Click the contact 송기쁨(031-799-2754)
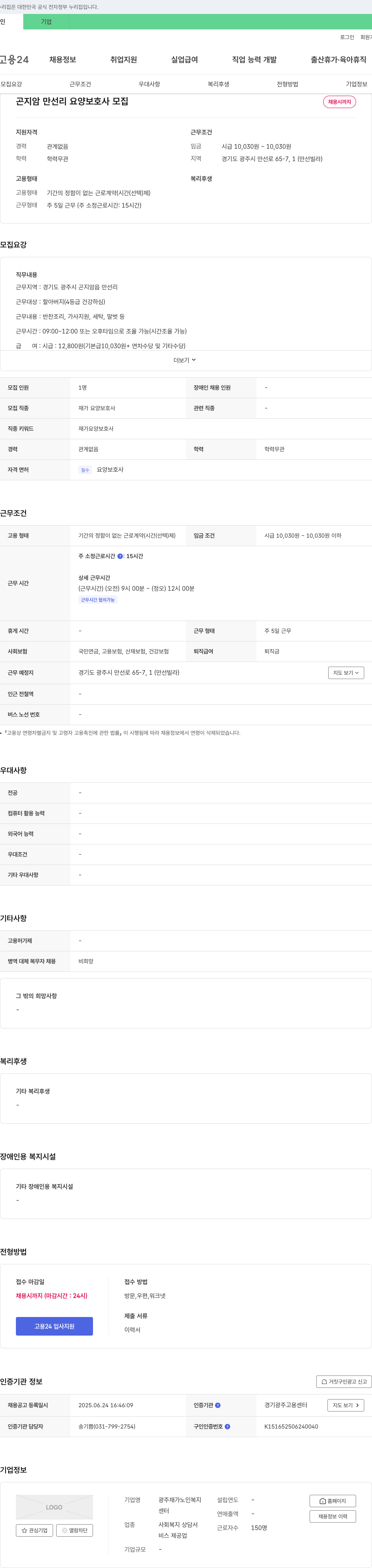 pyautogui.click(x=107, y=1426)
